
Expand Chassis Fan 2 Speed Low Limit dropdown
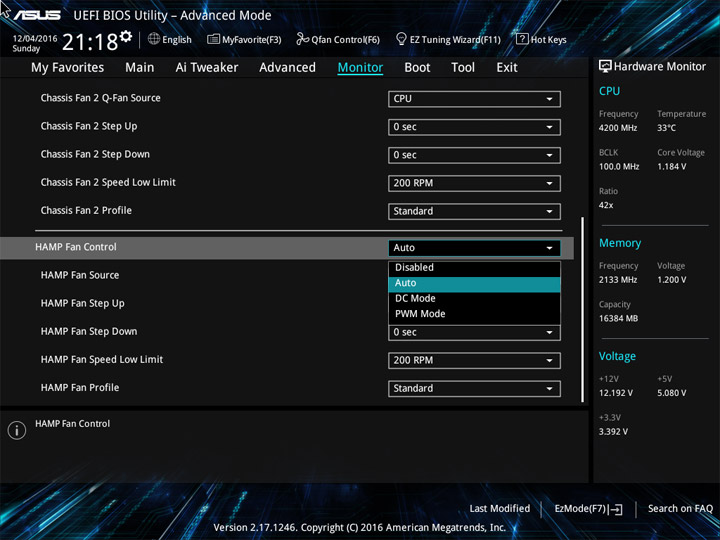pos(474,183)
